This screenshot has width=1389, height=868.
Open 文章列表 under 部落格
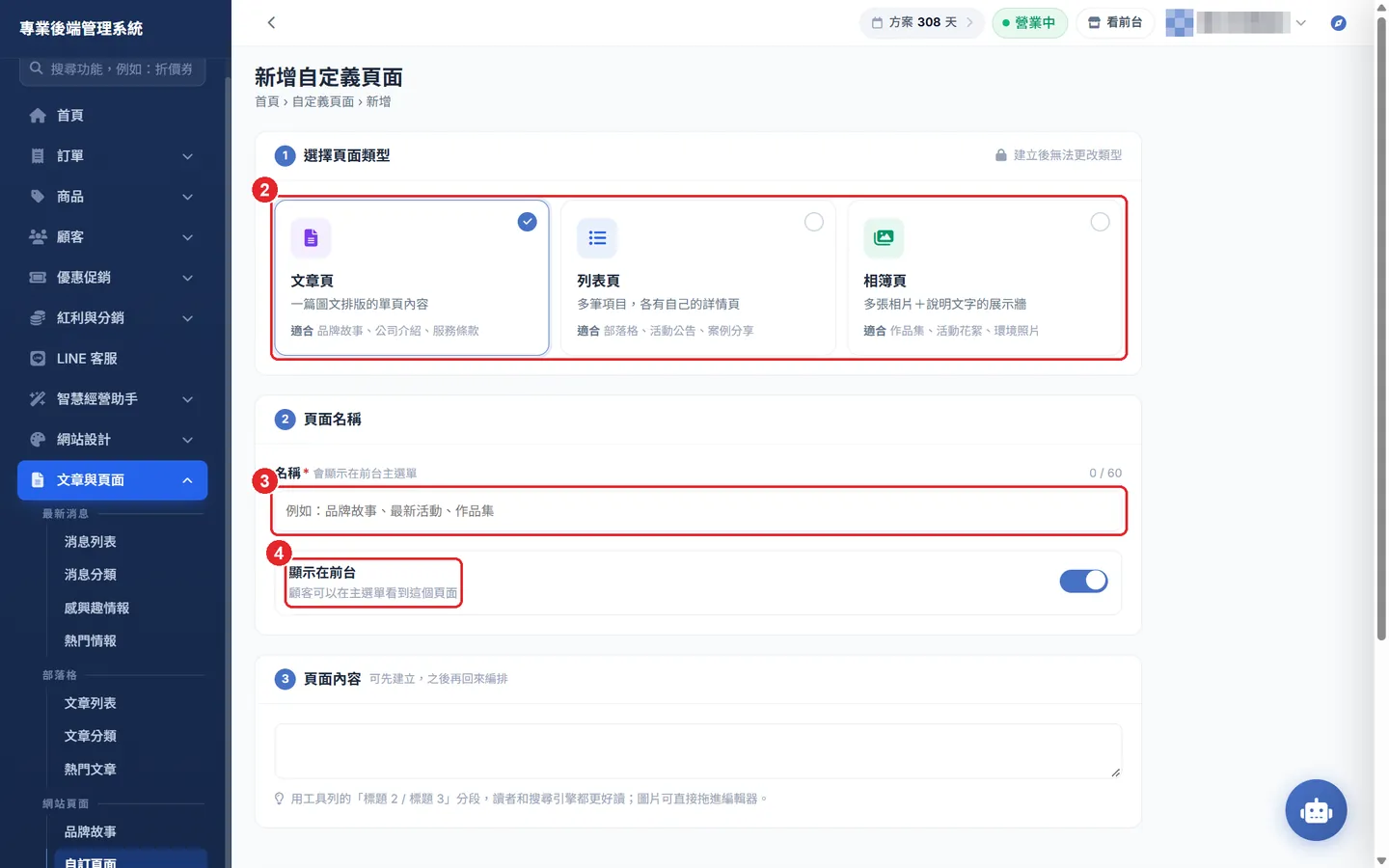90,703
